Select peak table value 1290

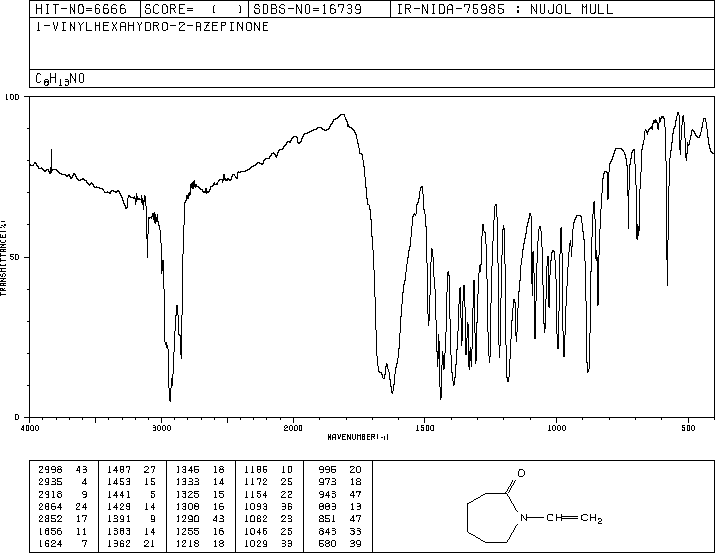point(187,519)
